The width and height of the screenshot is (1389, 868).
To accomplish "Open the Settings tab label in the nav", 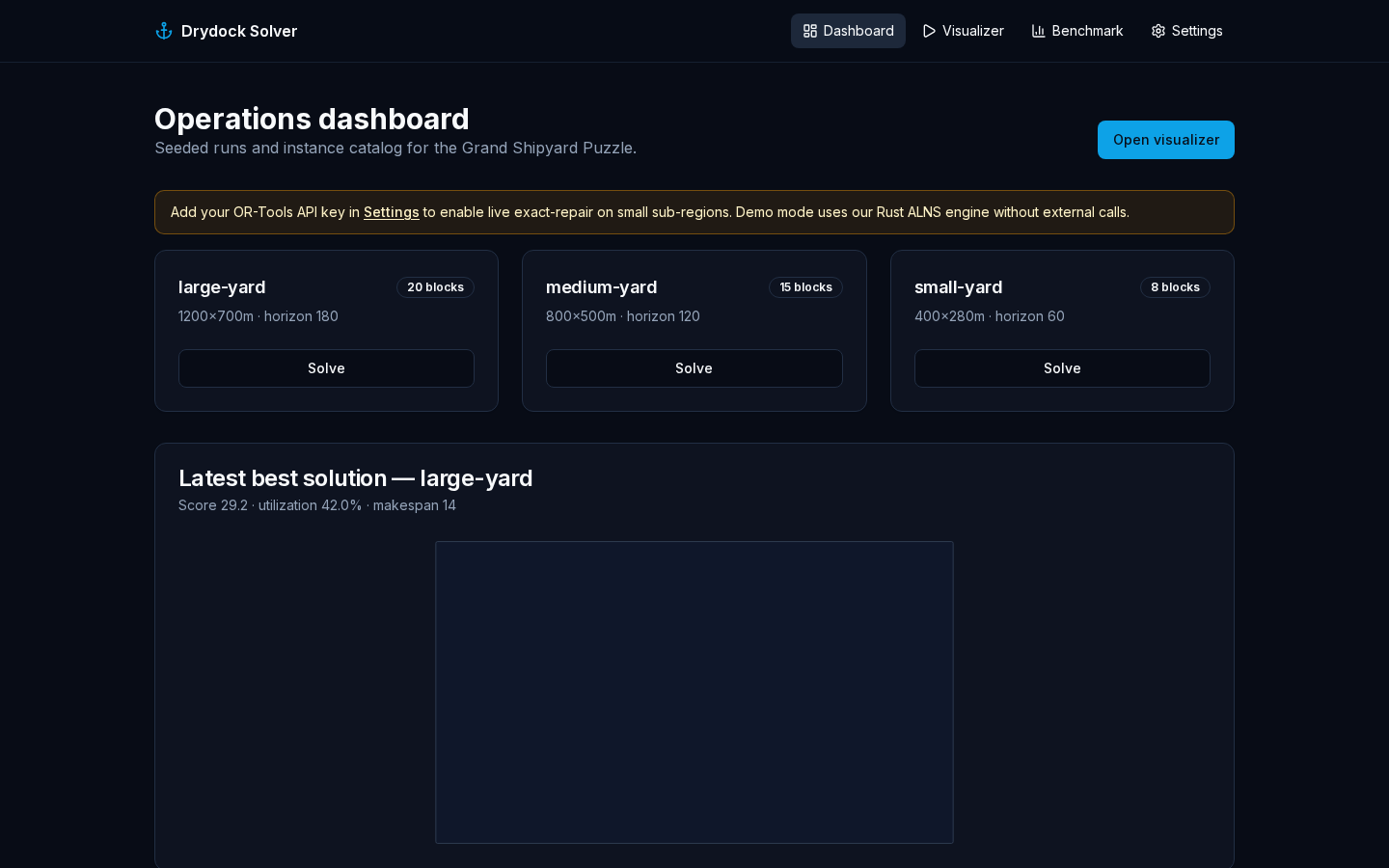I will pos(1197,31).
